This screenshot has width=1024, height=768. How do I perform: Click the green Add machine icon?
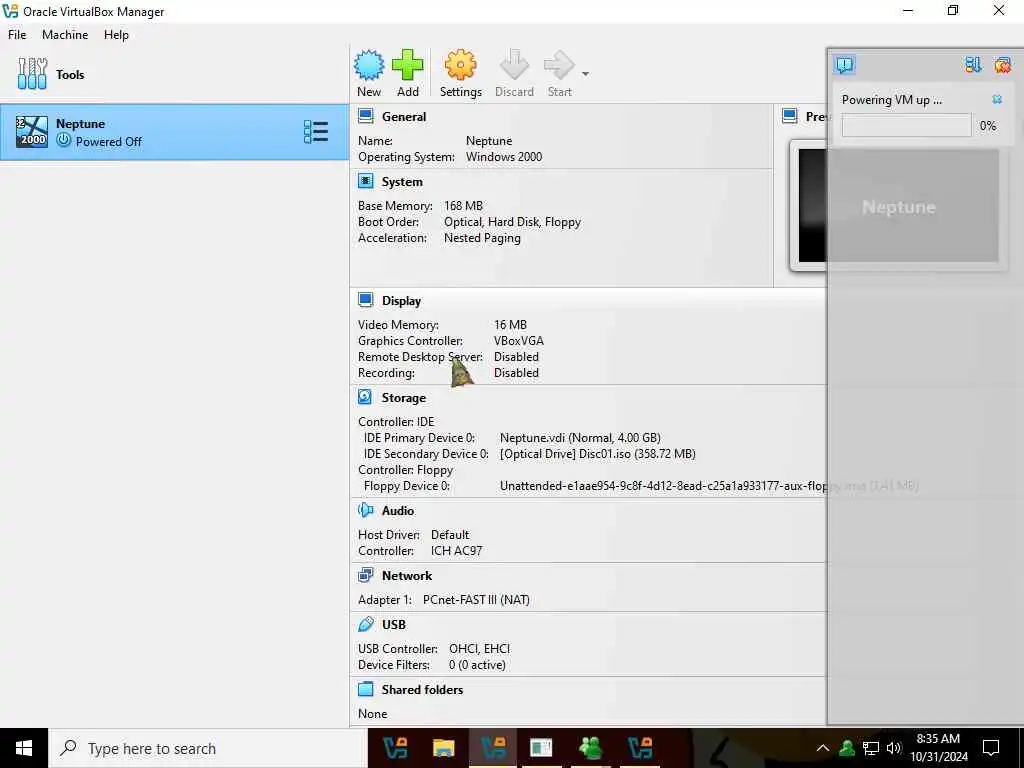click(x=408, y=65)
